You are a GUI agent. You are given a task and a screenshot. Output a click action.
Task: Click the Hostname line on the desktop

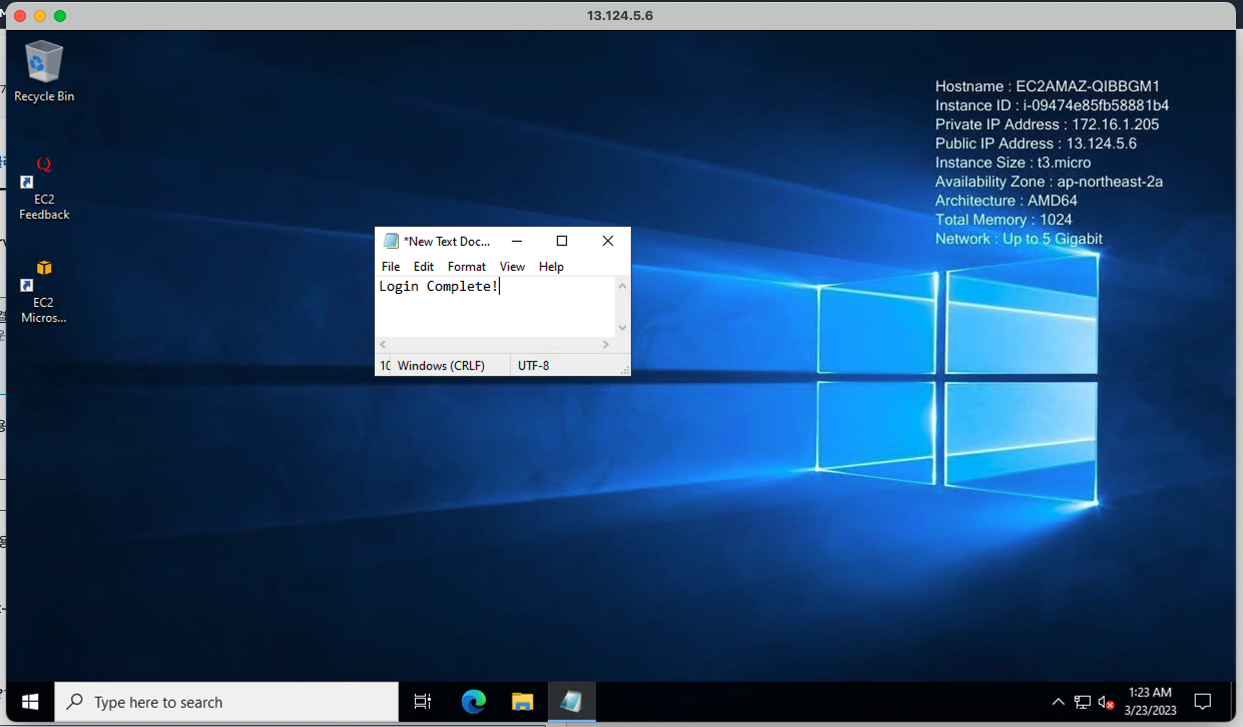coord(1047,86)
